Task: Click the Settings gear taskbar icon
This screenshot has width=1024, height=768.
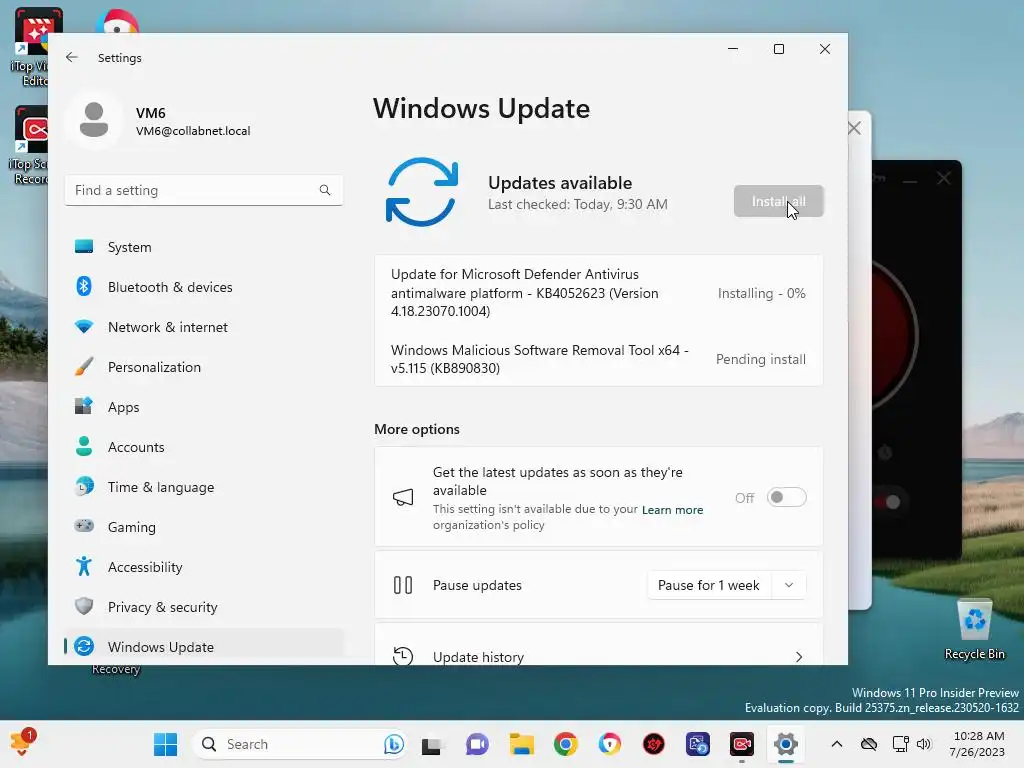Action: [x=786, y=744]
